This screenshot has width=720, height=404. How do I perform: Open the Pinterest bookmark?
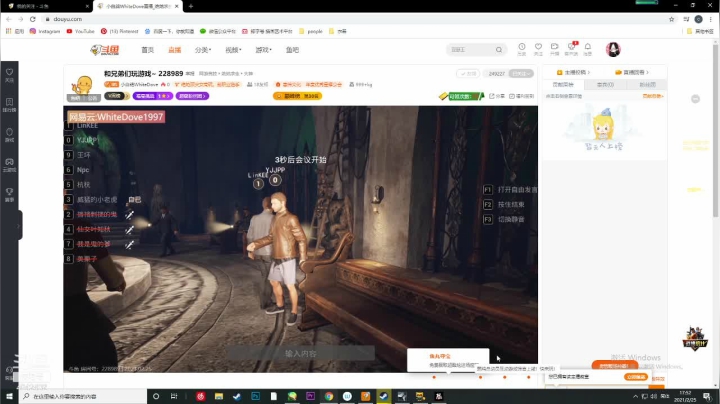pos(119,31)
